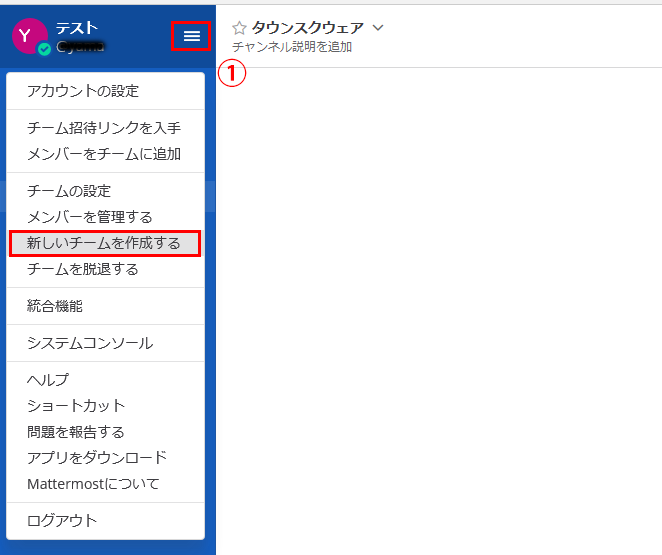Show ショートカット keyboard shortcuts list

coord(76,406)
